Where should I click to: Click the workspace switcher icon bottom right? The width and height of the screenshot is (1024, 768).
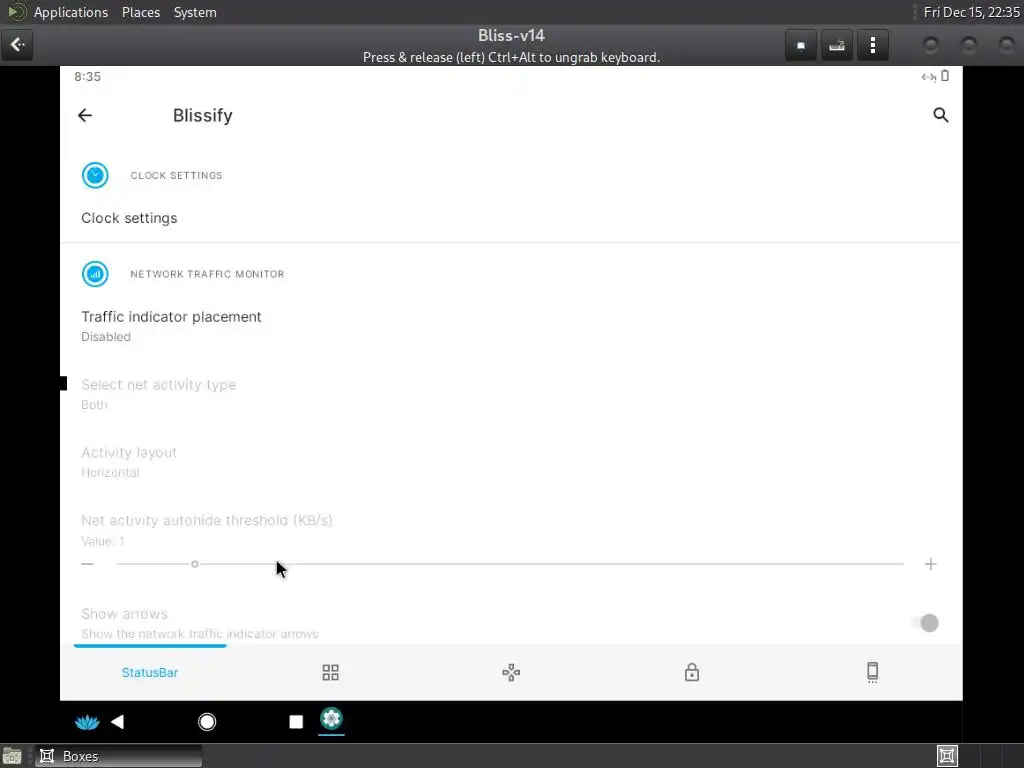pyautogui.click(x=947, y=756)
